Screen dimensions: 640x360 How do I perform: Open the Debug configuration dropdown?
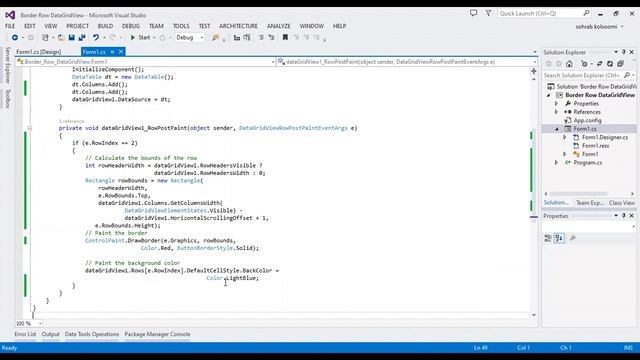click(x=202, y=38)
